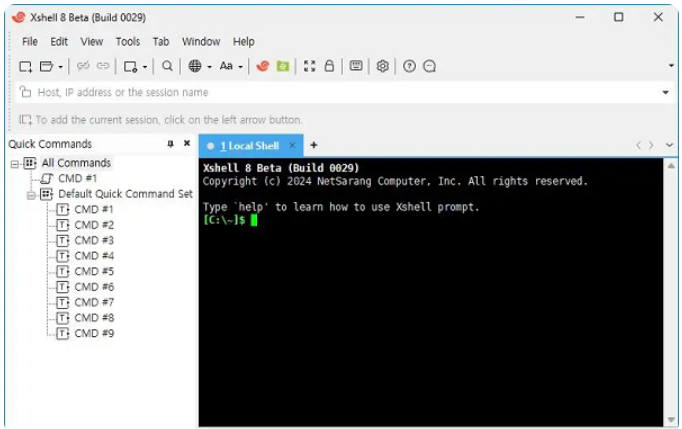
Task: Click the Find magnifier icon
Action: (x=167, y=66)
